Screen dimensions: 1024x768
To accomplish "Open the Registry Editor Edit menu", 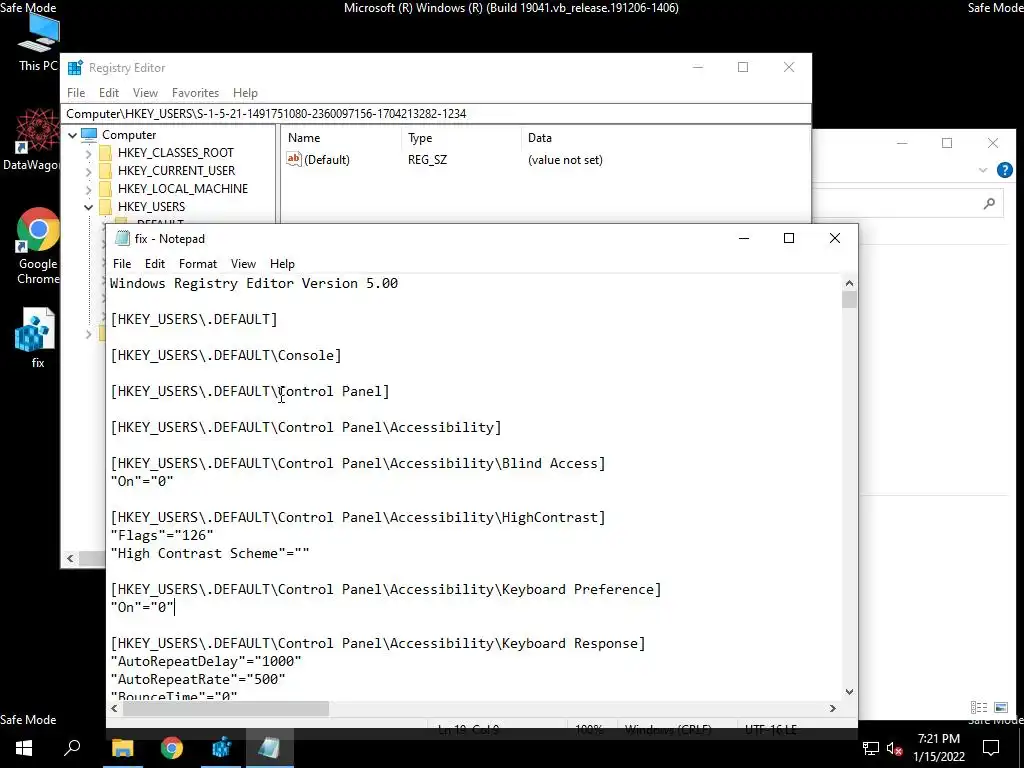I will 108,93.
